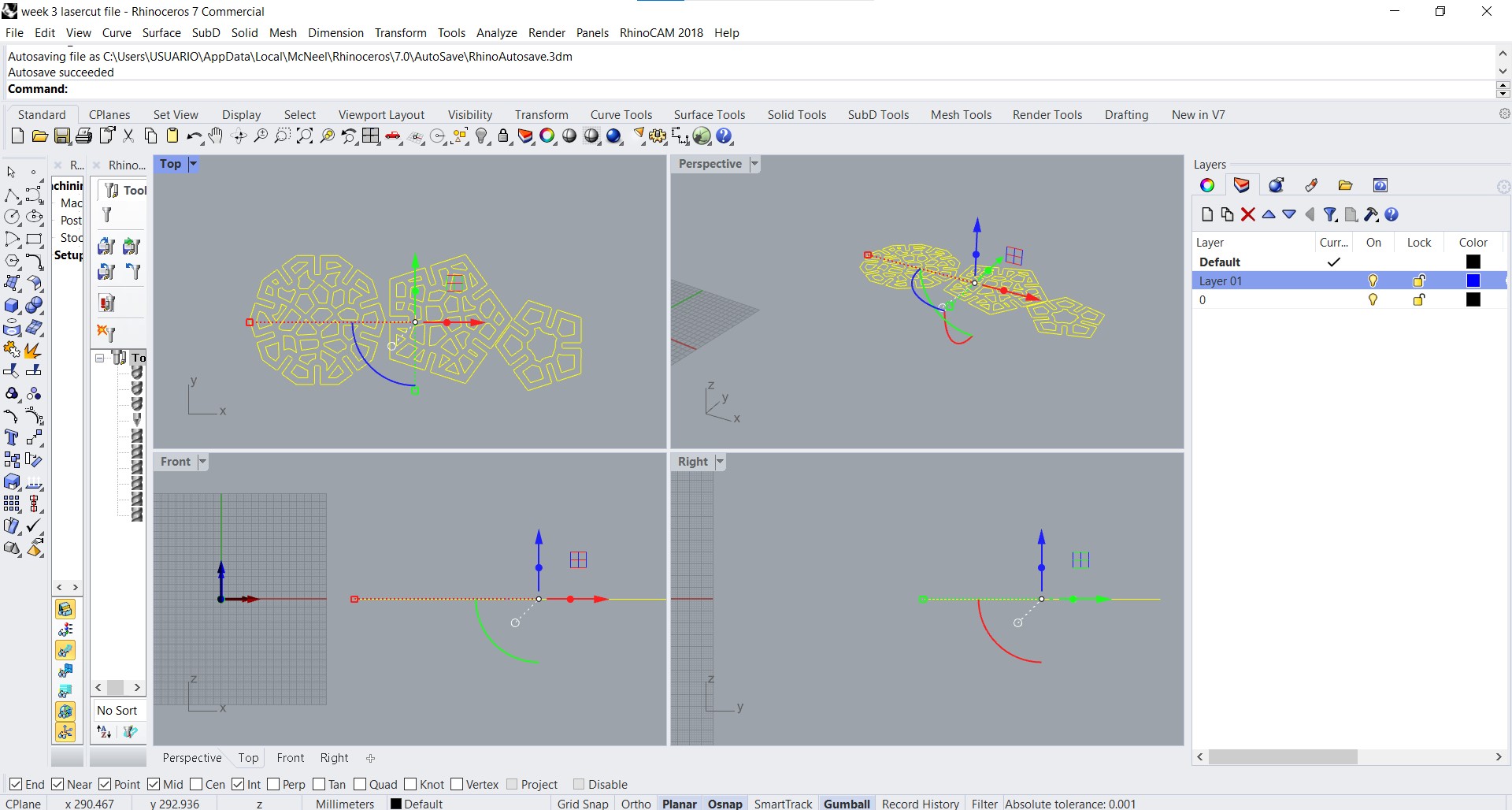Enable the Perp osnap checkbox
Viewport: 1512px width, 810px height.
point(273,784)
